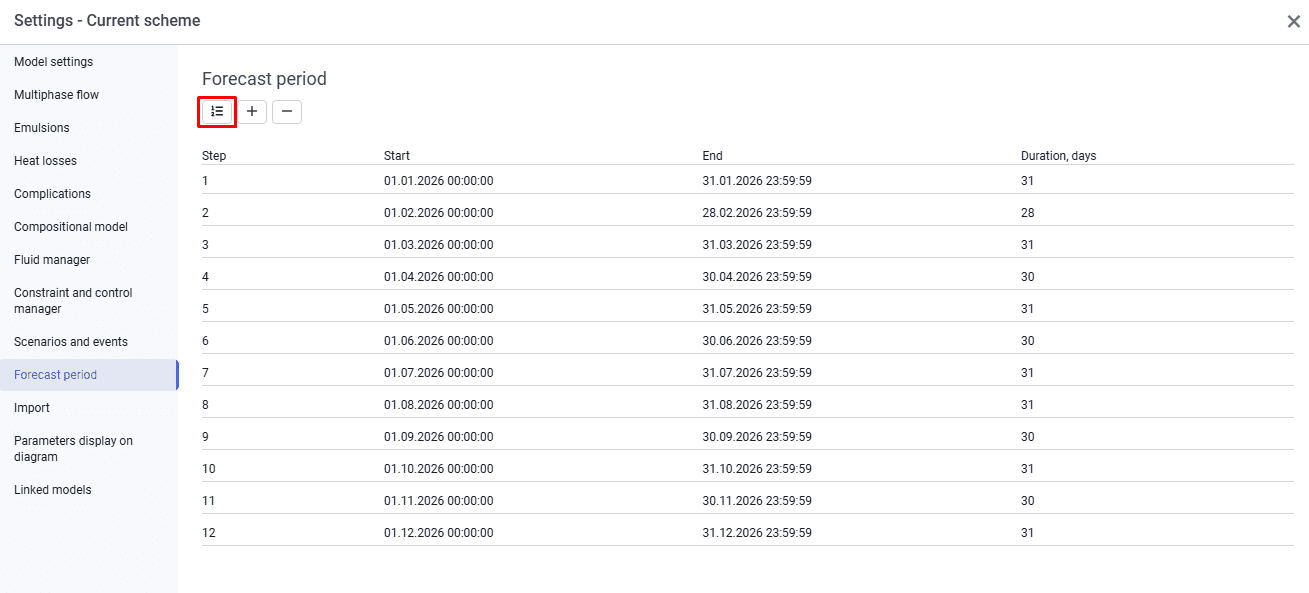Click start date 01.01.2026 00:00:00
The width and height of the screenshot is (1309, 593).
tap(438, 181)
